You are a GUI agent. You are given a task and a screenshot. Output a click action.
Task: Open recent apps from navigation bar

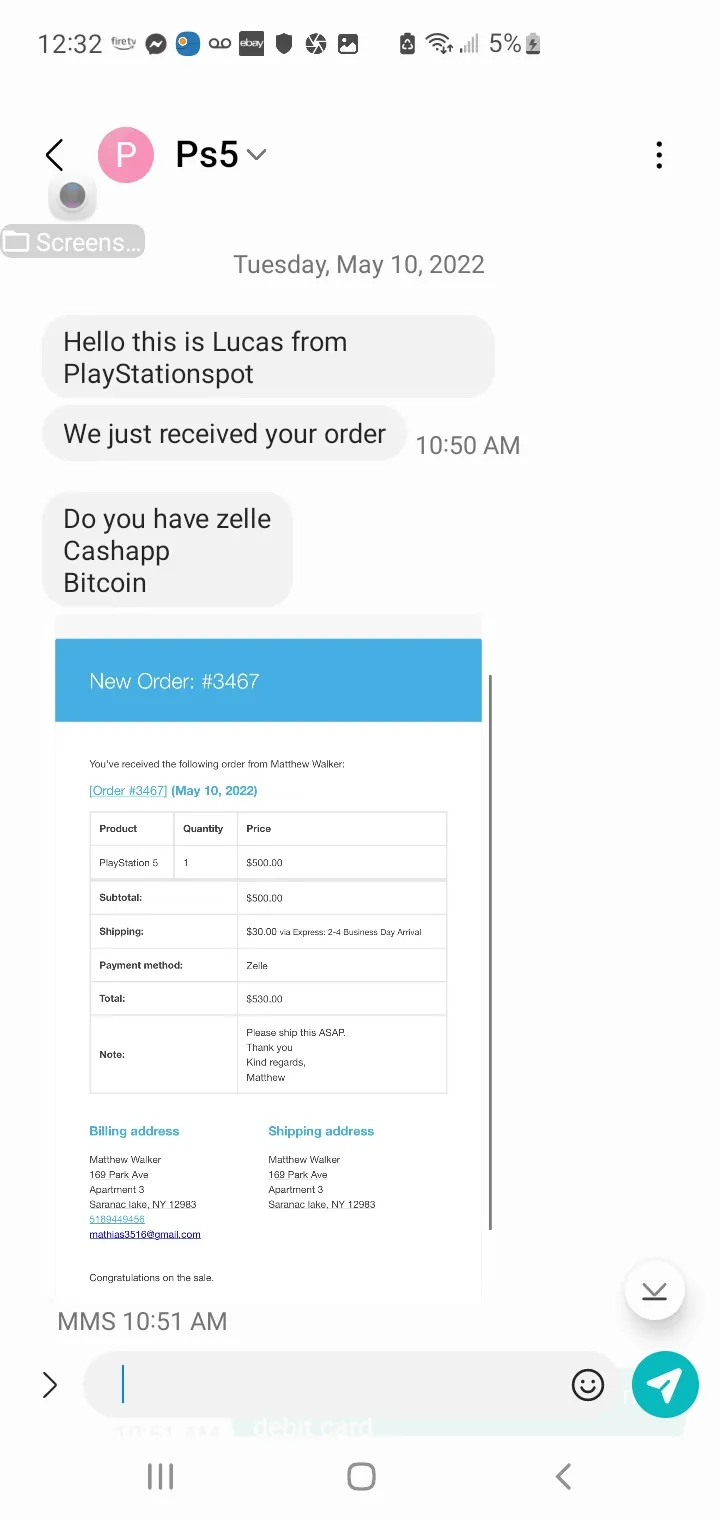coord(160,1476)
